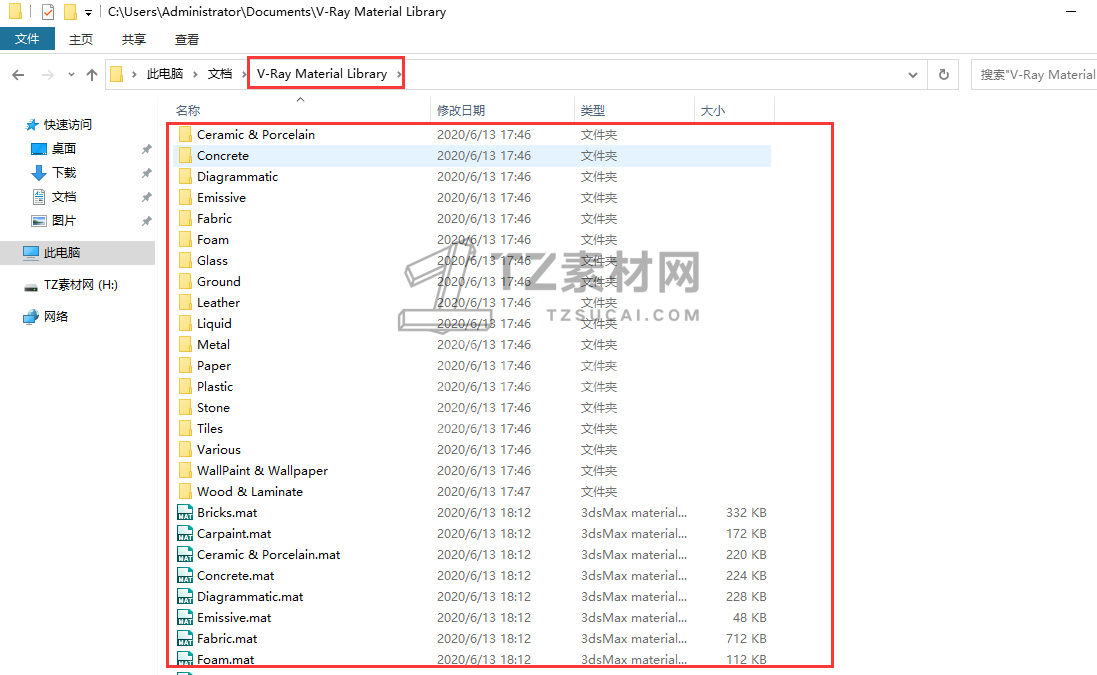Image resolution: width=1097 pixels, height=675 pixels.
Task: Click the Bricks.mat file icon
Action: (185, 513)
